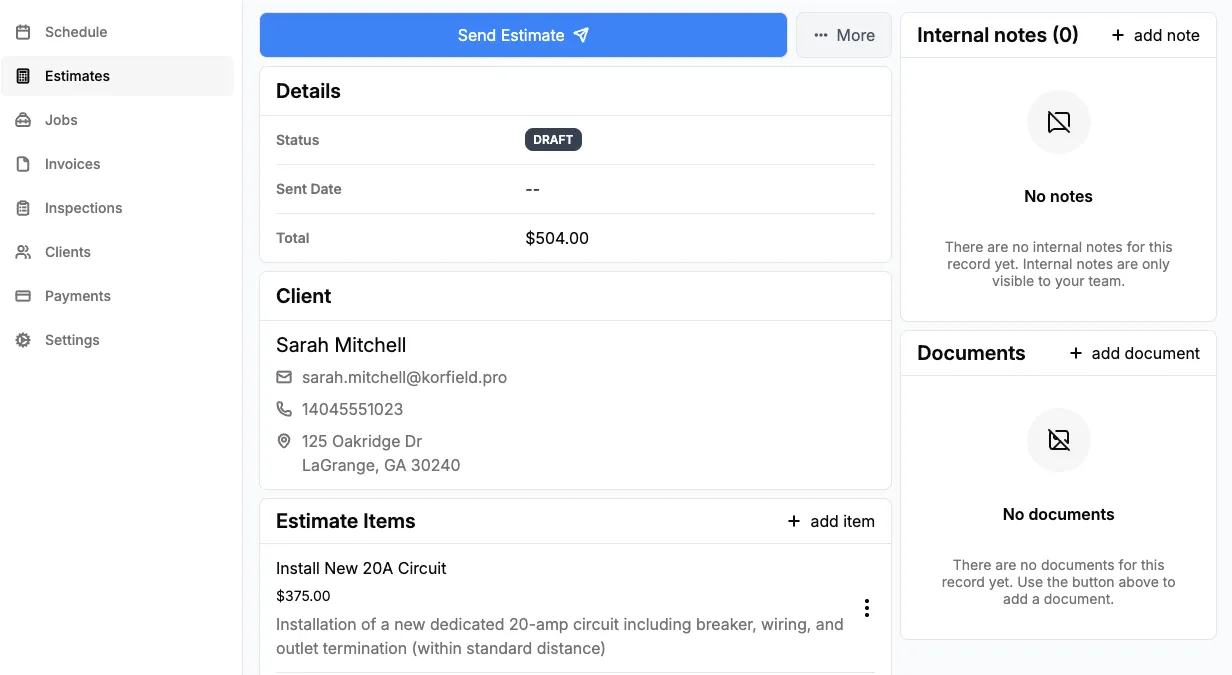Add a new item to Estimate Items
The image size is (1232, 675).
click(831, 521)
